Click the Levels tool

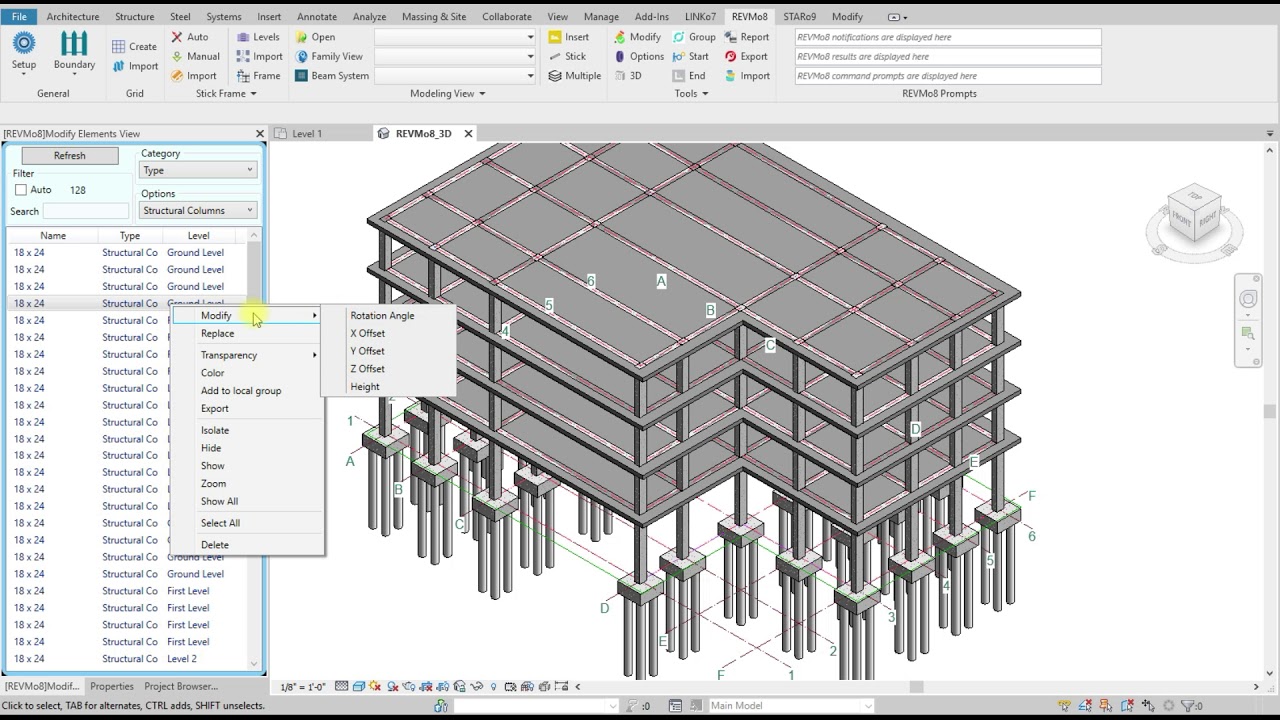258,37
